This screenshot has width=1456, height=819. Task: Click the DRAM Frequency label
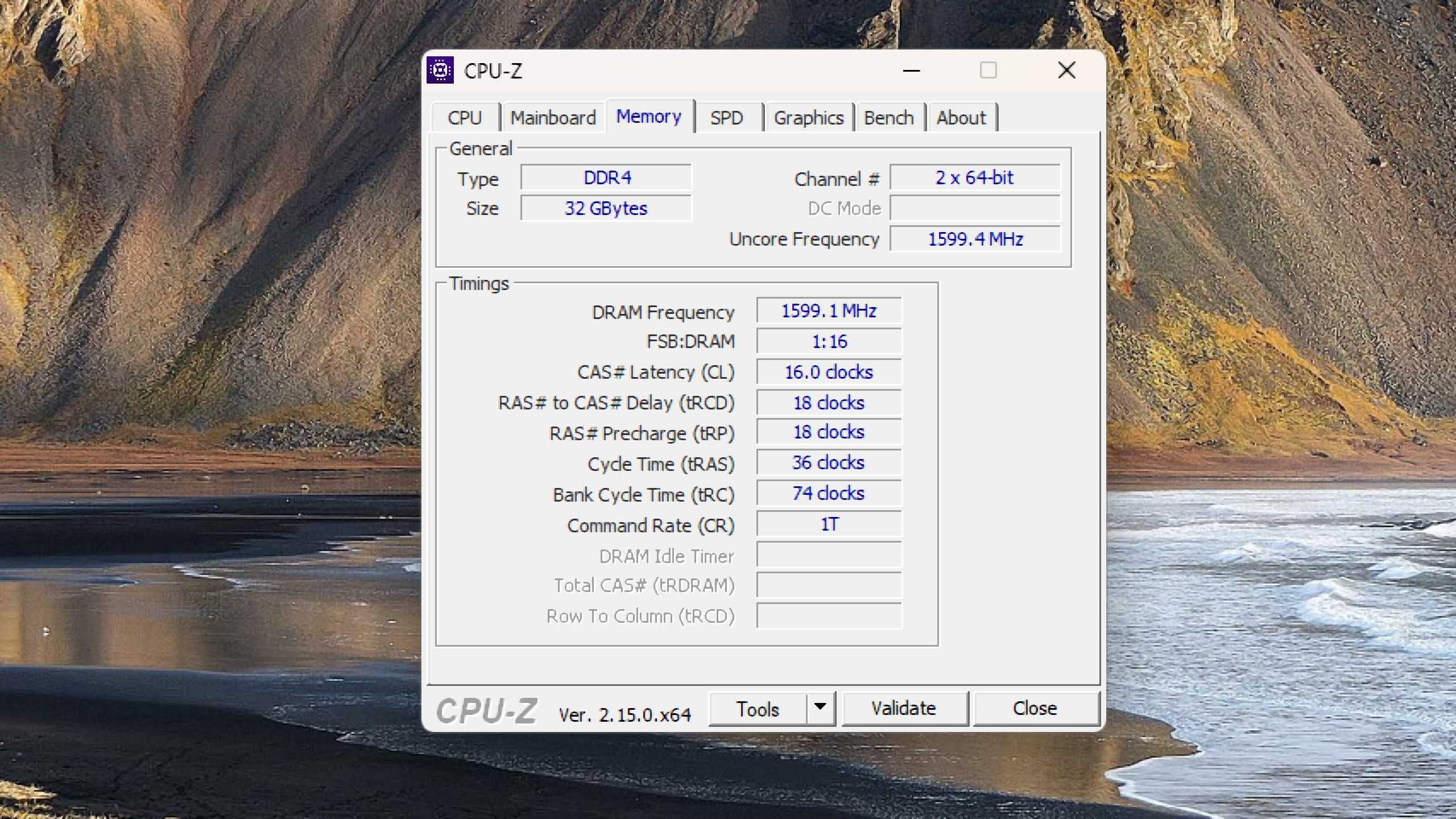pyautogui.click(x=663, y=312)
